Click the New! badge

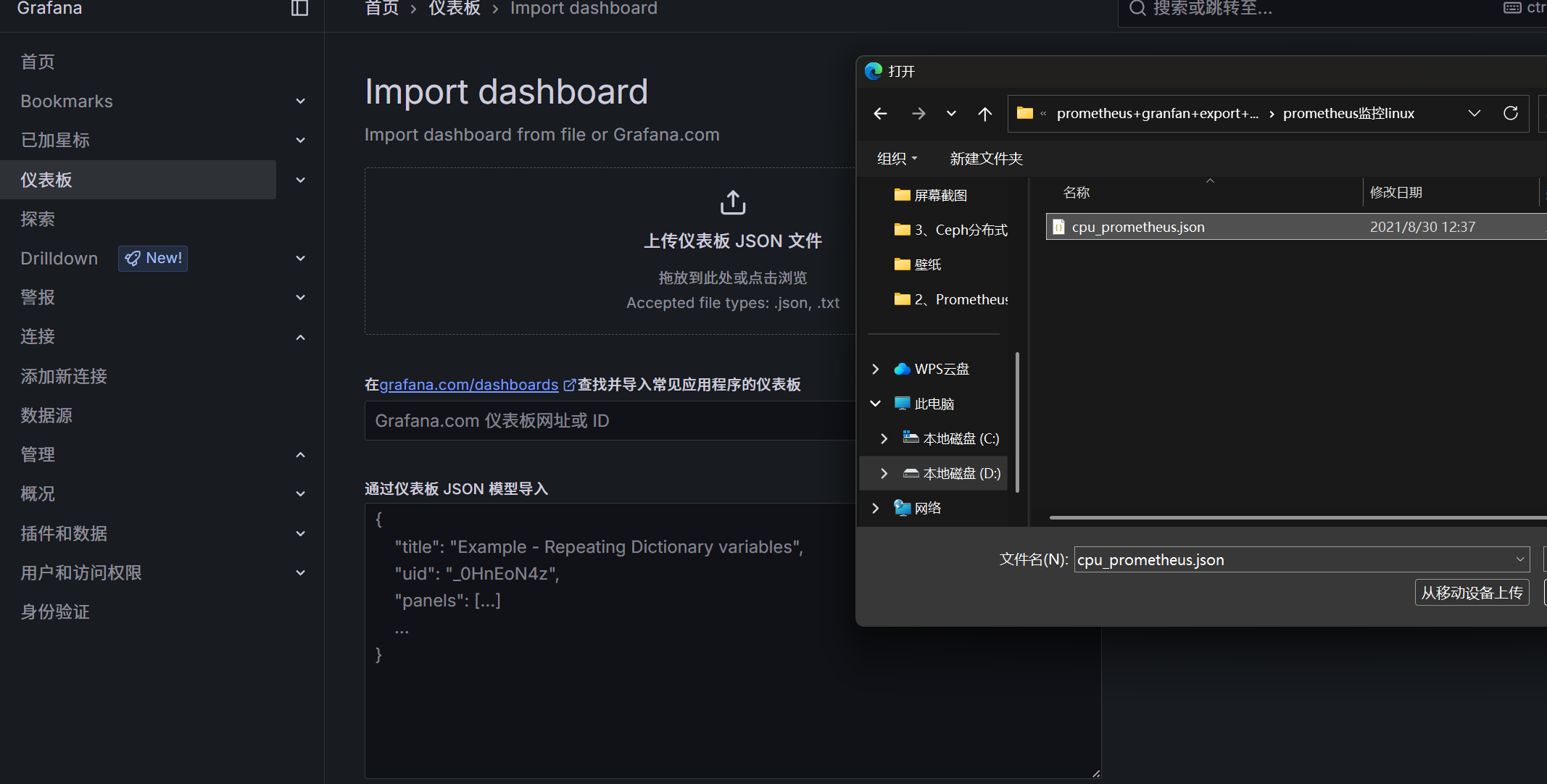(153, 258)
